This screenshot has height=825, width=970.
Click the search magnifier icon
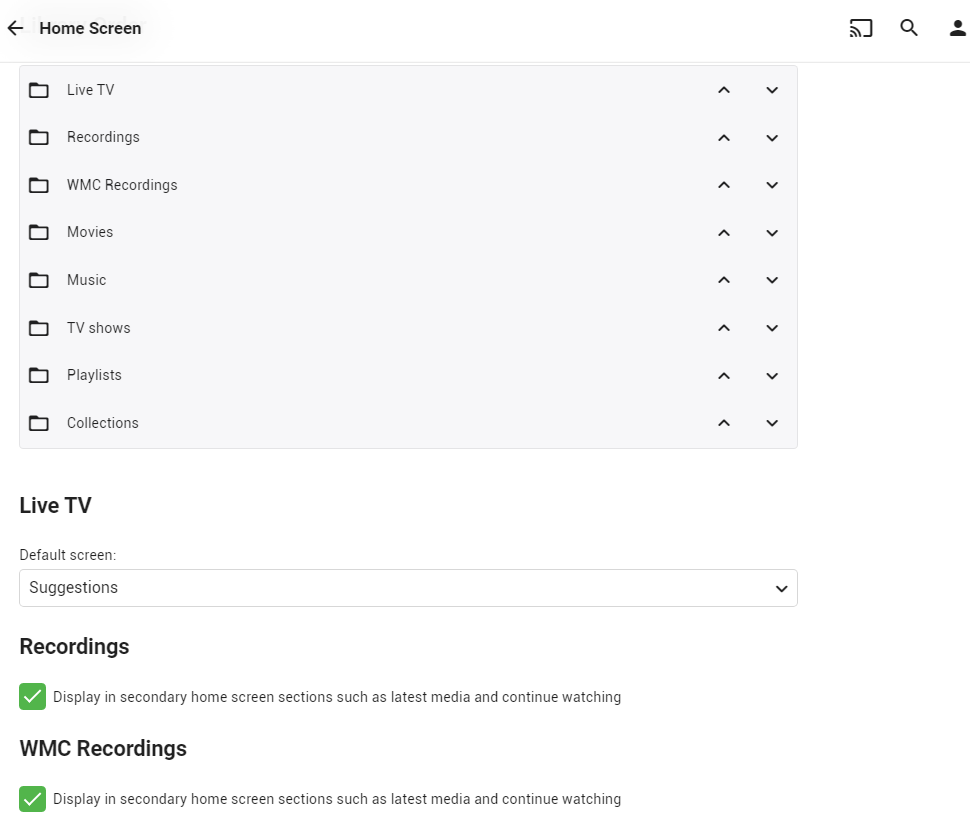909,28
